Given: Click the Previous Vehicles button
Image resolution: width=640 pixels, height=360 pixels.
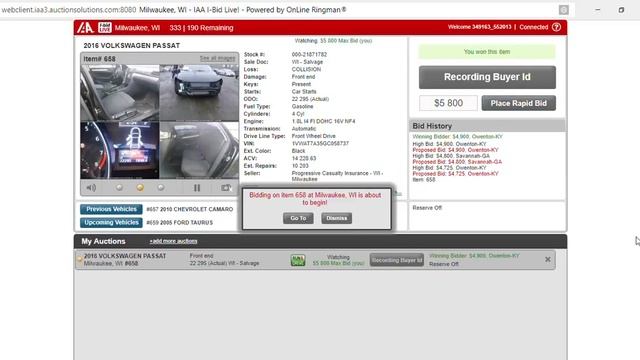Looking at the screenshot, I should [x=111, y=209].
